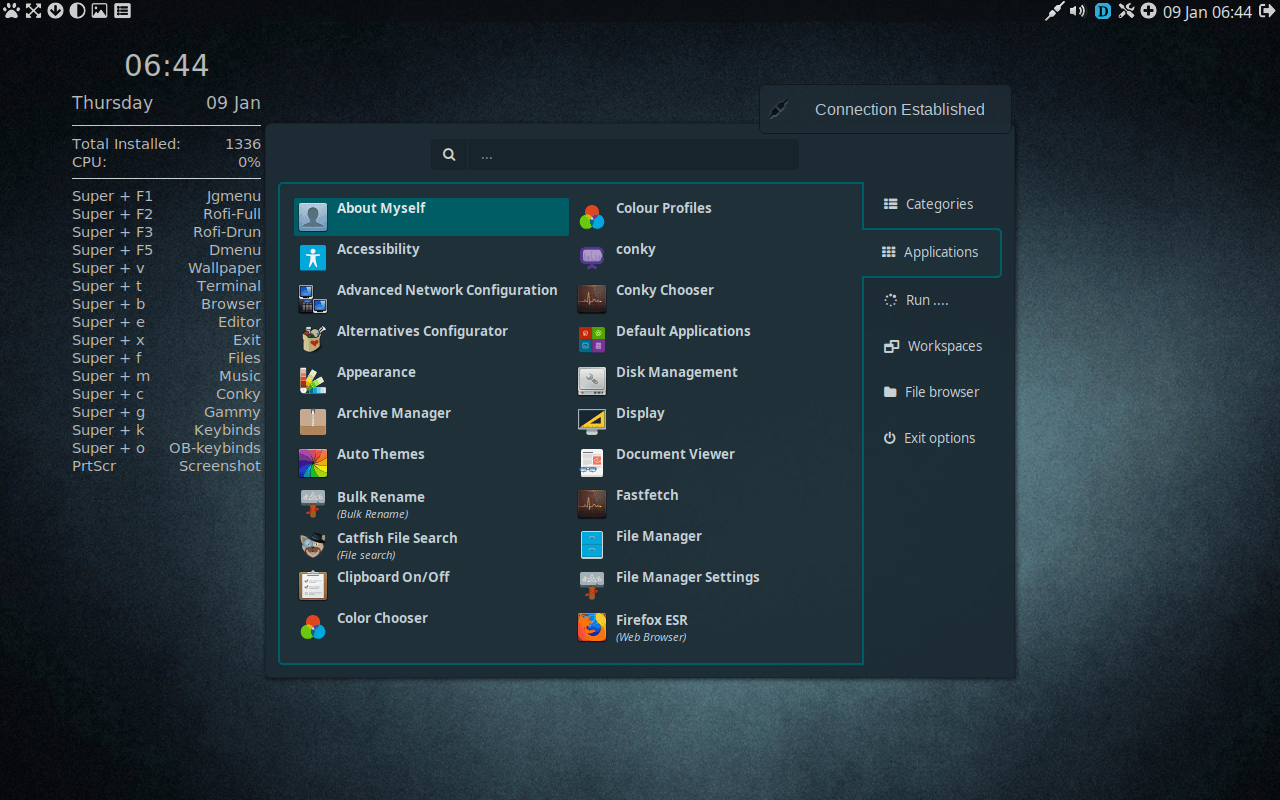1280x800 pixels.
Task: Open the Accessibility entry label
Action: click(x=378, y=249)
